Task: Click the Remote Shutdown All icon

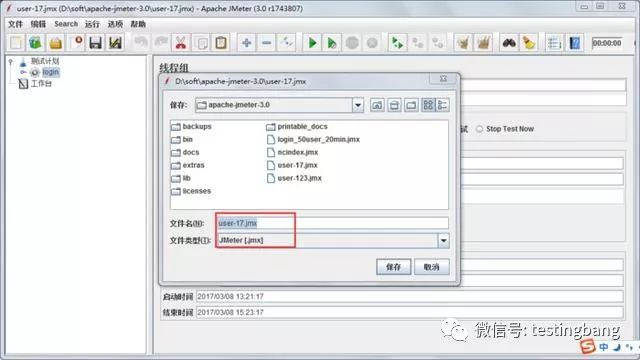Action: 438,42
